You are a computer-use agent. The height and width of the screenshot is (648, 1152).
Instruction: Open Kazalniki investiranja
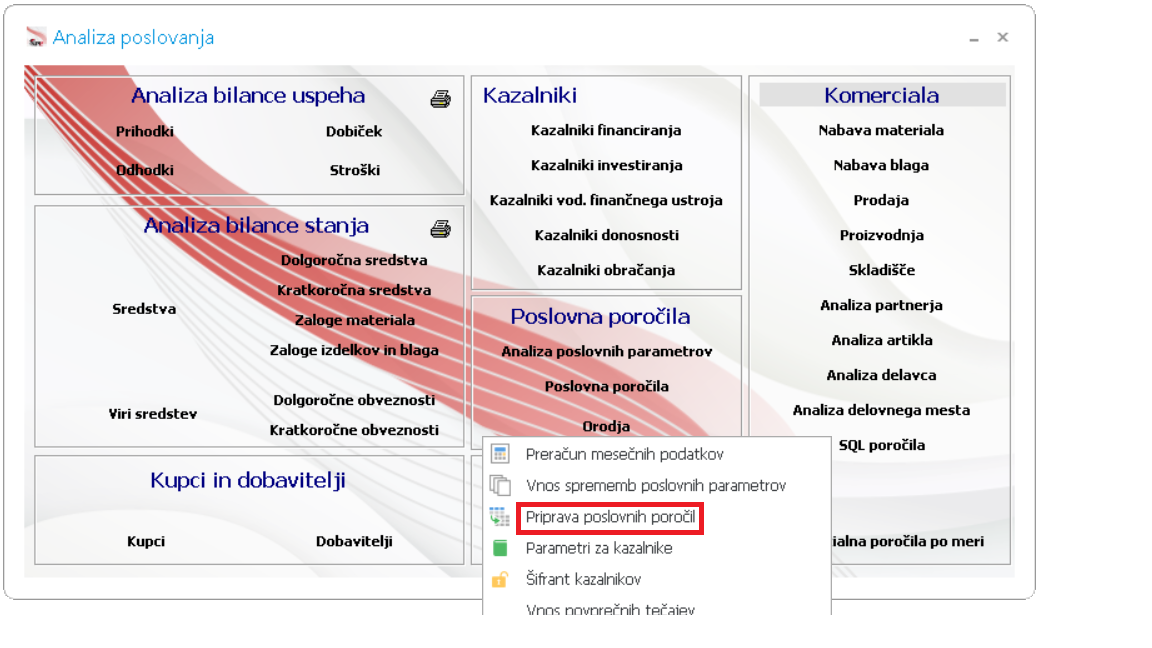(607, 165)
